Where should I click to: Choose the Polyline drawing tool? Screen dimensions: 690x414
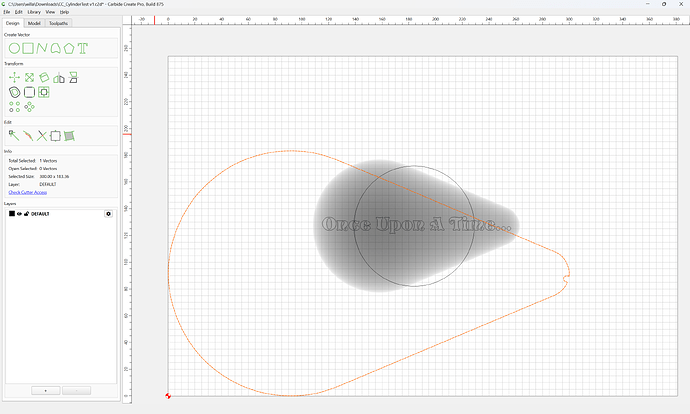tap(42, 48)
